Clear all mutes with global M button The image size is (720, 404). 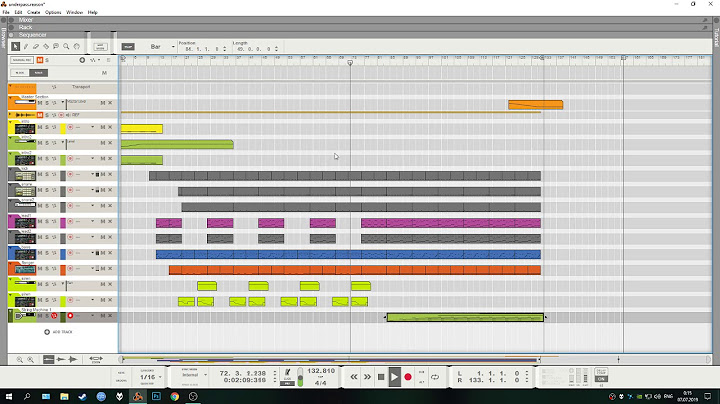point(40,60)
